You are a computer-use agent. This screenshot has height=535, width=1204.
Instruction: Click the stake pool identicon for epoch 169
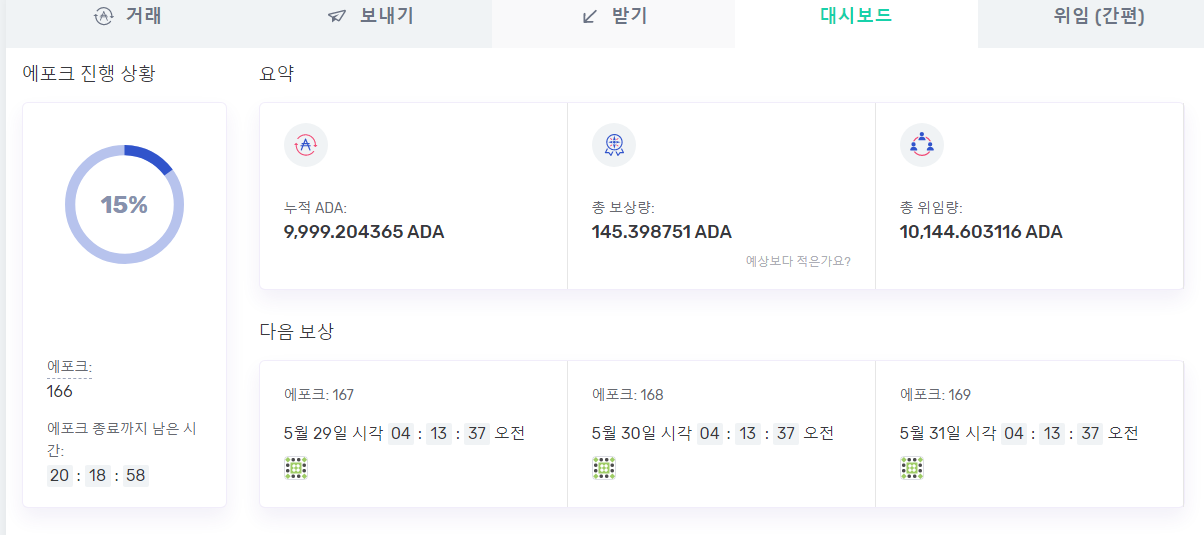coord(911,468)
